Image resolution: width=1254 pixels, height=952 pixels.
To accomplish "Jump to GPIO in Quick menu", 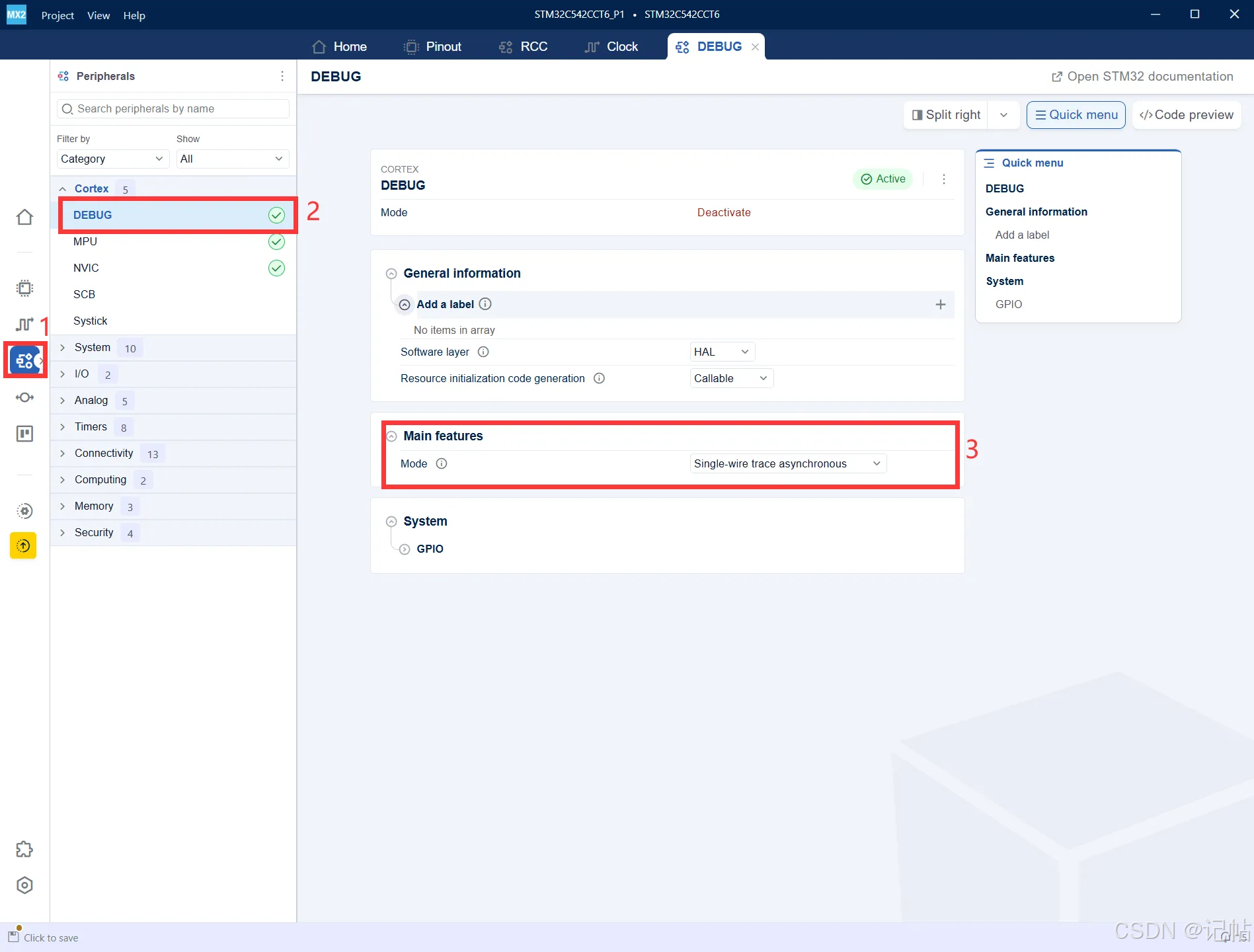I will pyautogui.click(x=1009, y=304).
